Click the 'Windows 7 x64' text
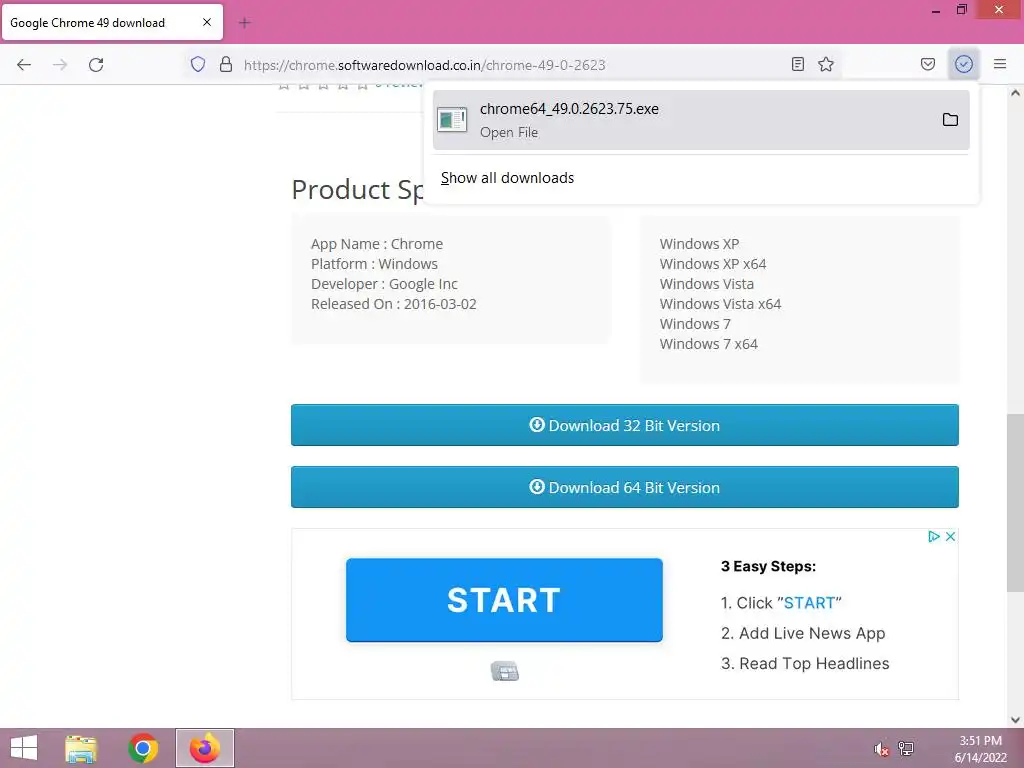 [709, 344]
